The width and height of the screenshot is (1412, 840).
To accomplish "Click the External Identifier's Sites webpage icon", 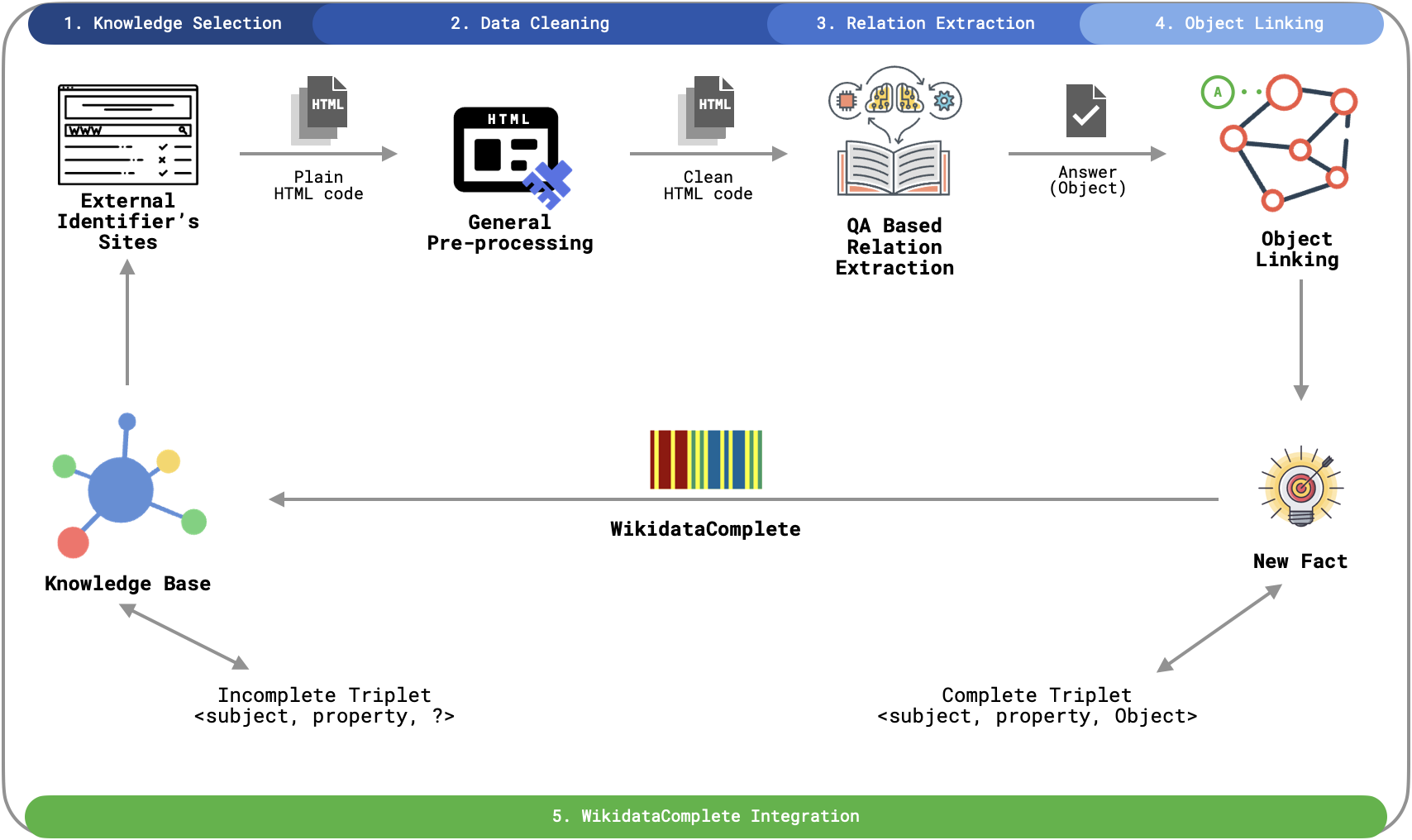I will [128, 134].
